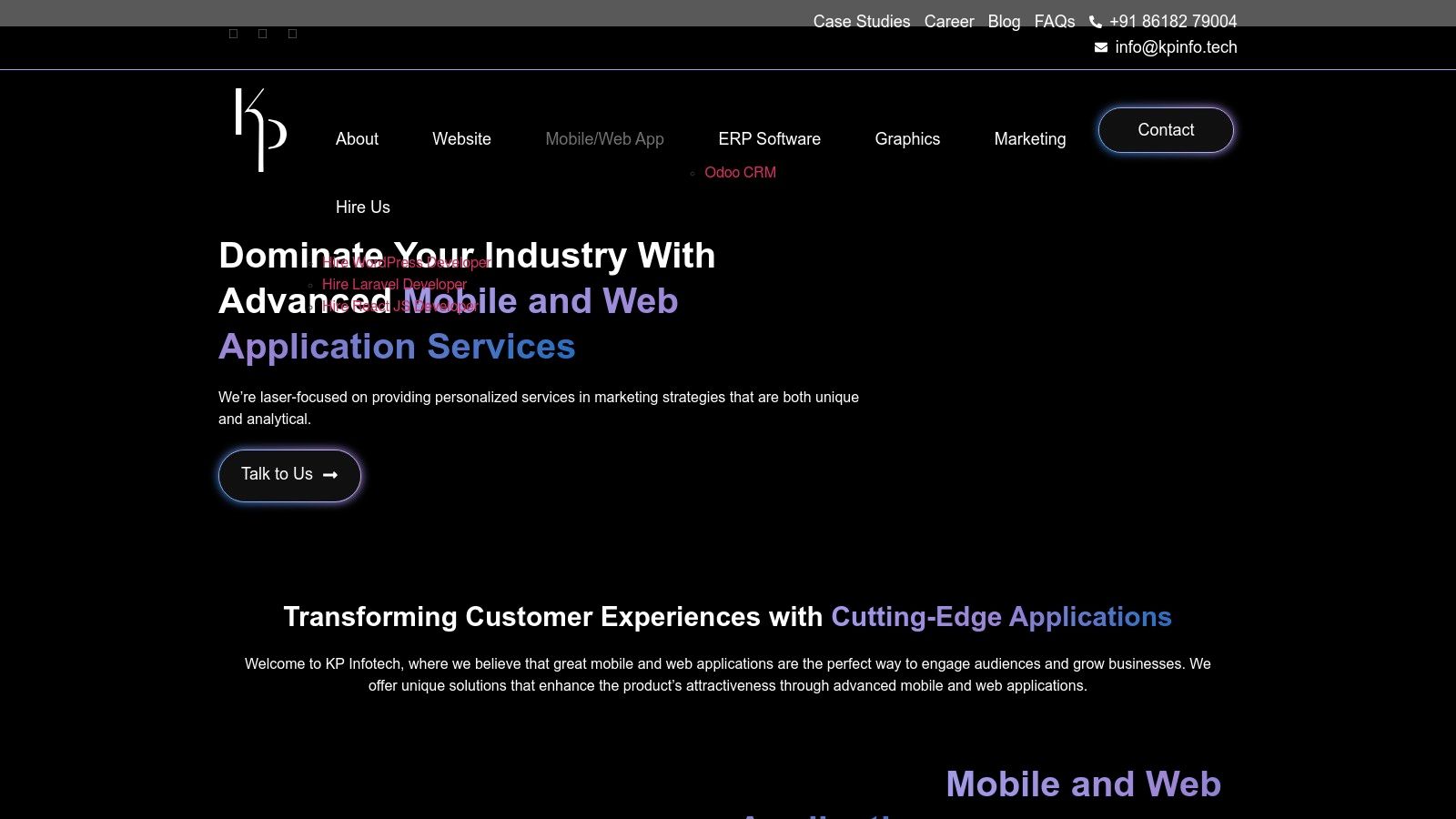Open Hire Laravel Developer link
Viewport: 1456px width, 819px height.
394,285
